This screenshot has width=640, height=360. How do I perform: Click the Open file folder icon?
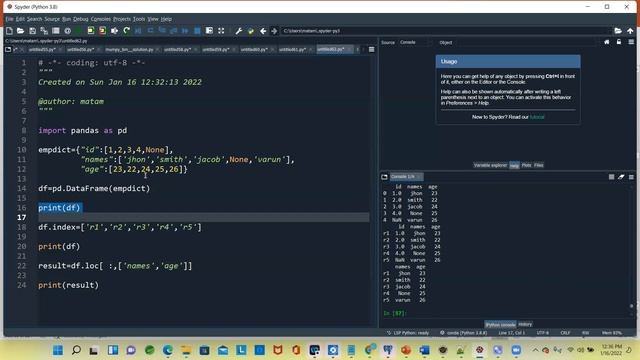[x=20, y=31]
